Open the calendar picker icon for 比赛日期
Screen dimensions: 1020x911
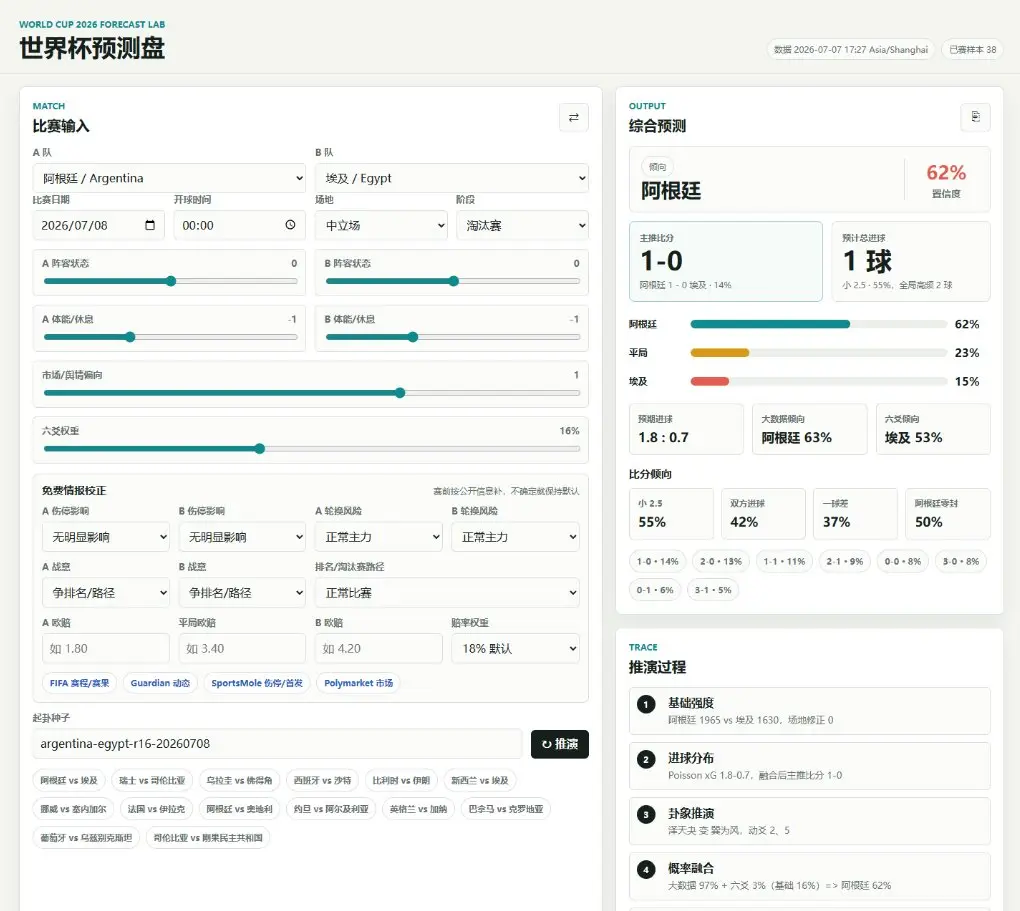click(x=150, y=225)
